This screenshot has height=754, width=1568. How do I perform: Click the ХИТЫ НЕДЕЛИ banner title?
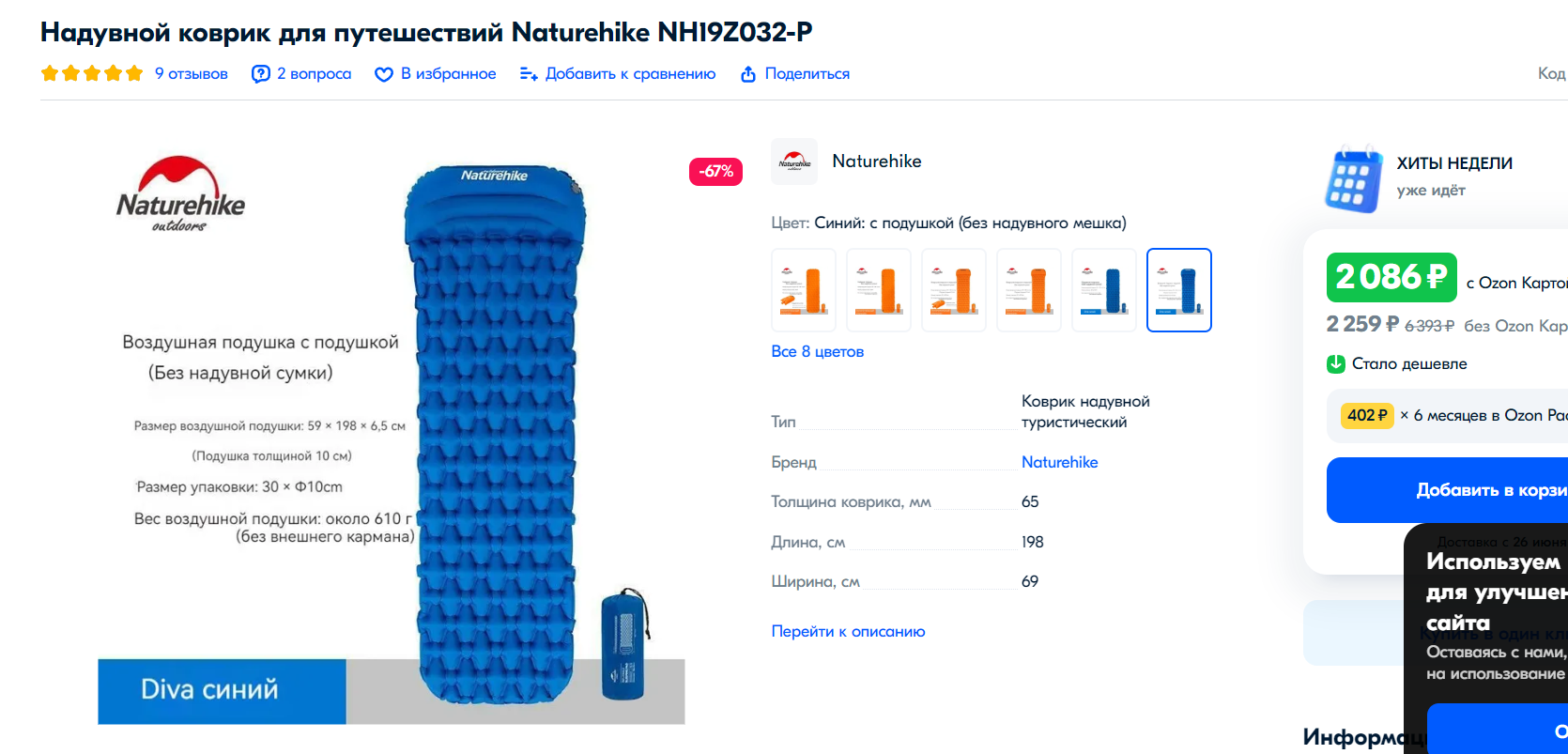[1454, 163]
